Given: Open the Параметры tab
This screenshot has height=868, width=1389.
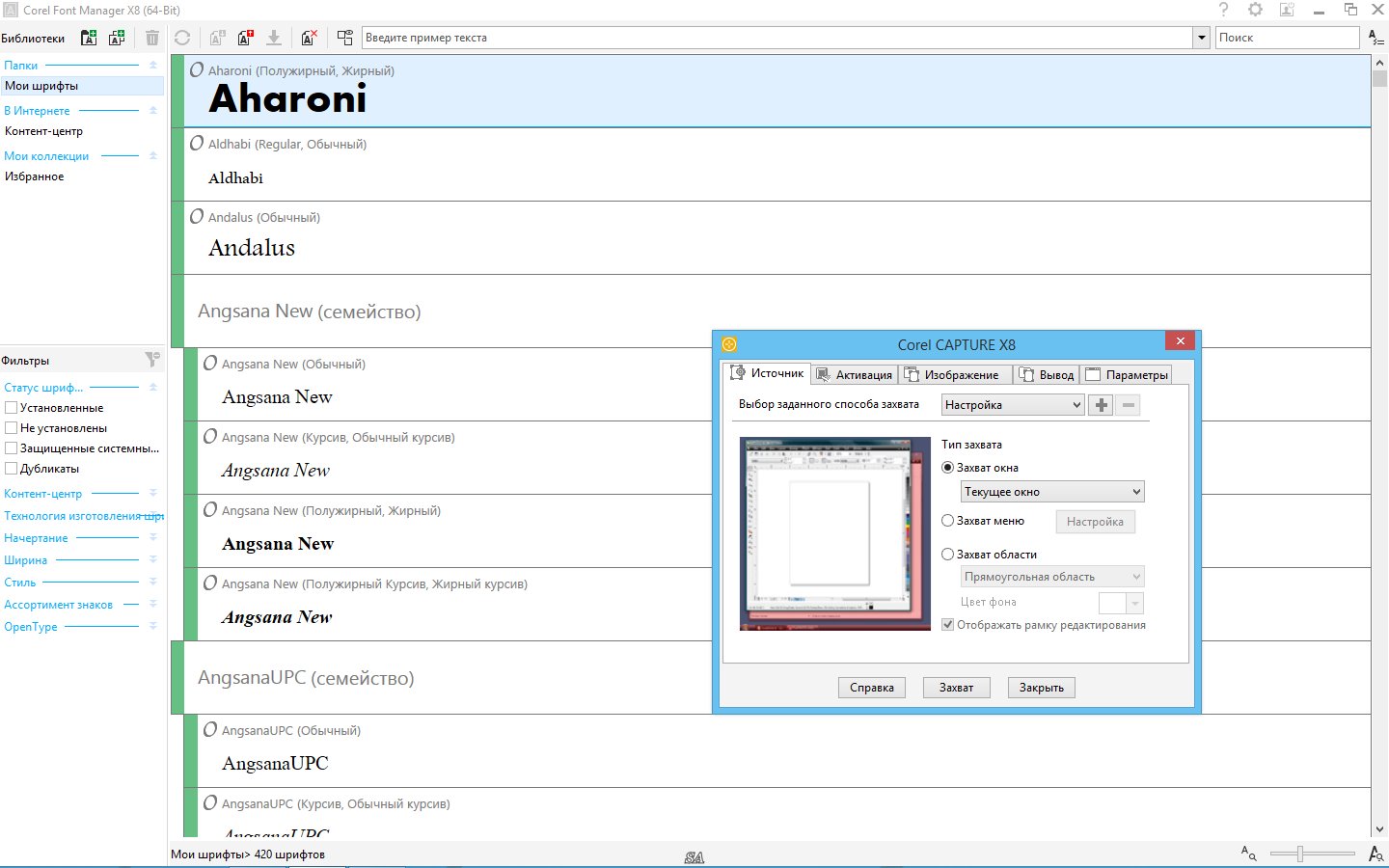Looking at the screenshot, I should [x=1127, y=375].
